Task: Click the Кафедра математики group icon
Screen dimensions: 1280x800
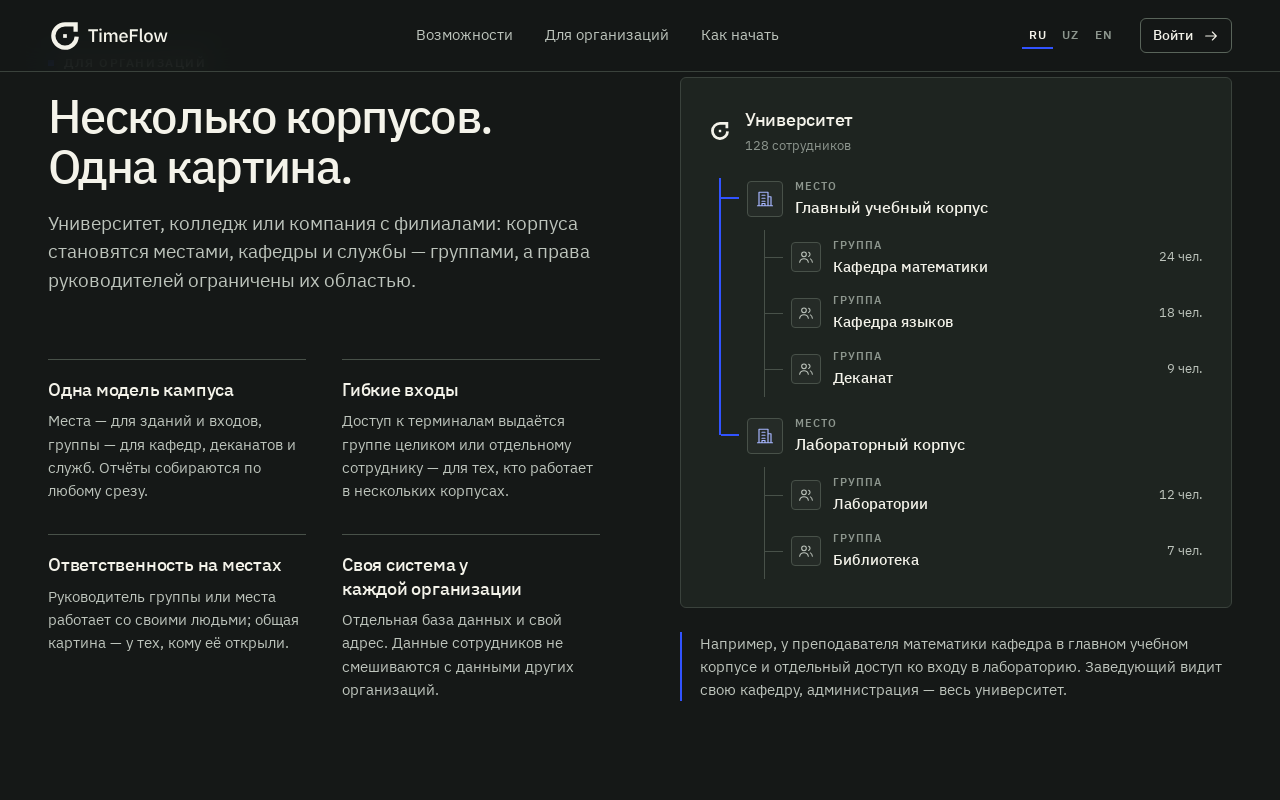Action: tap(806, 257)
